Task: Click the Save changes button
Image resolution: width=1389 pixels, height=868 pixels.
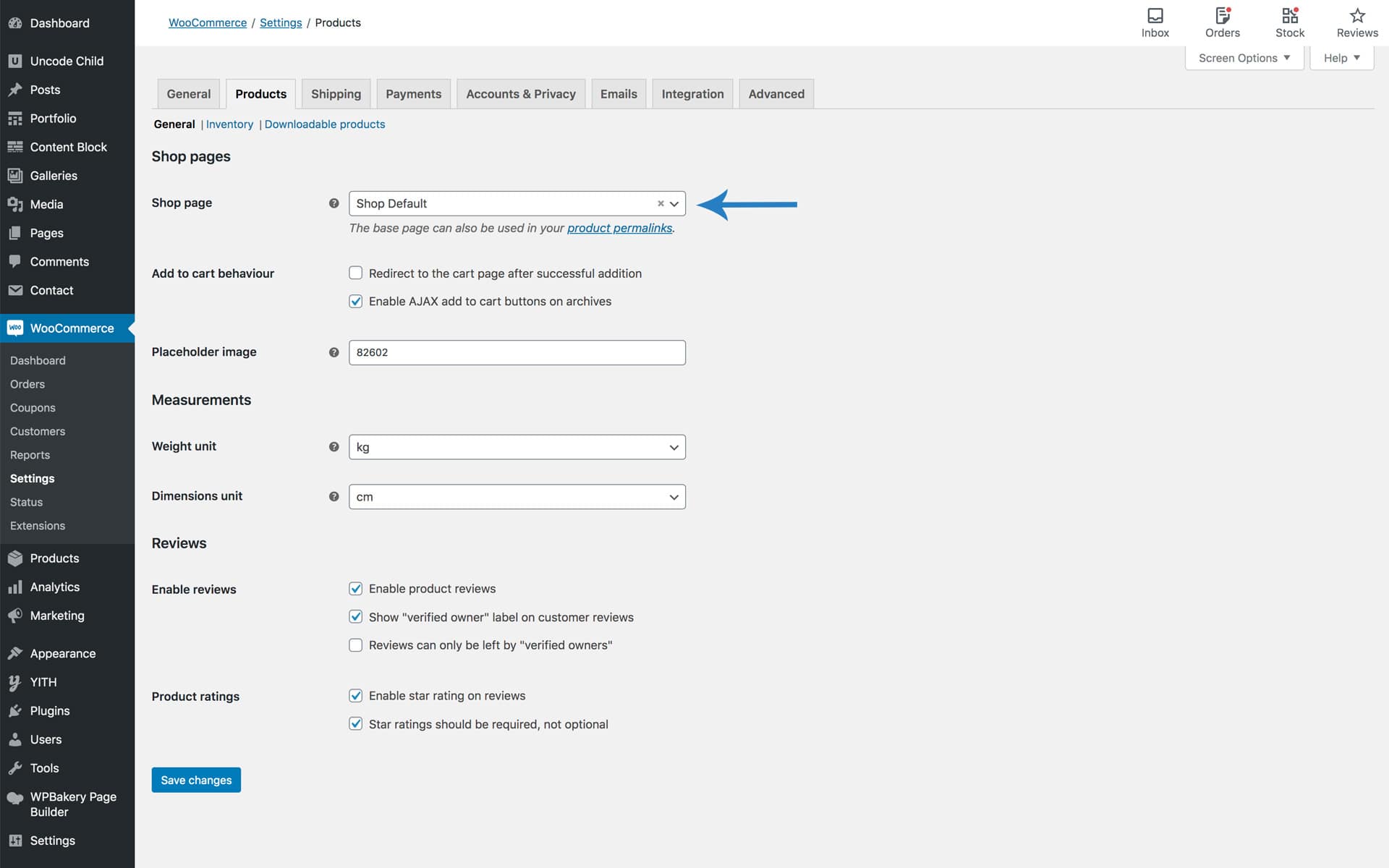Action: pos(196,780)
